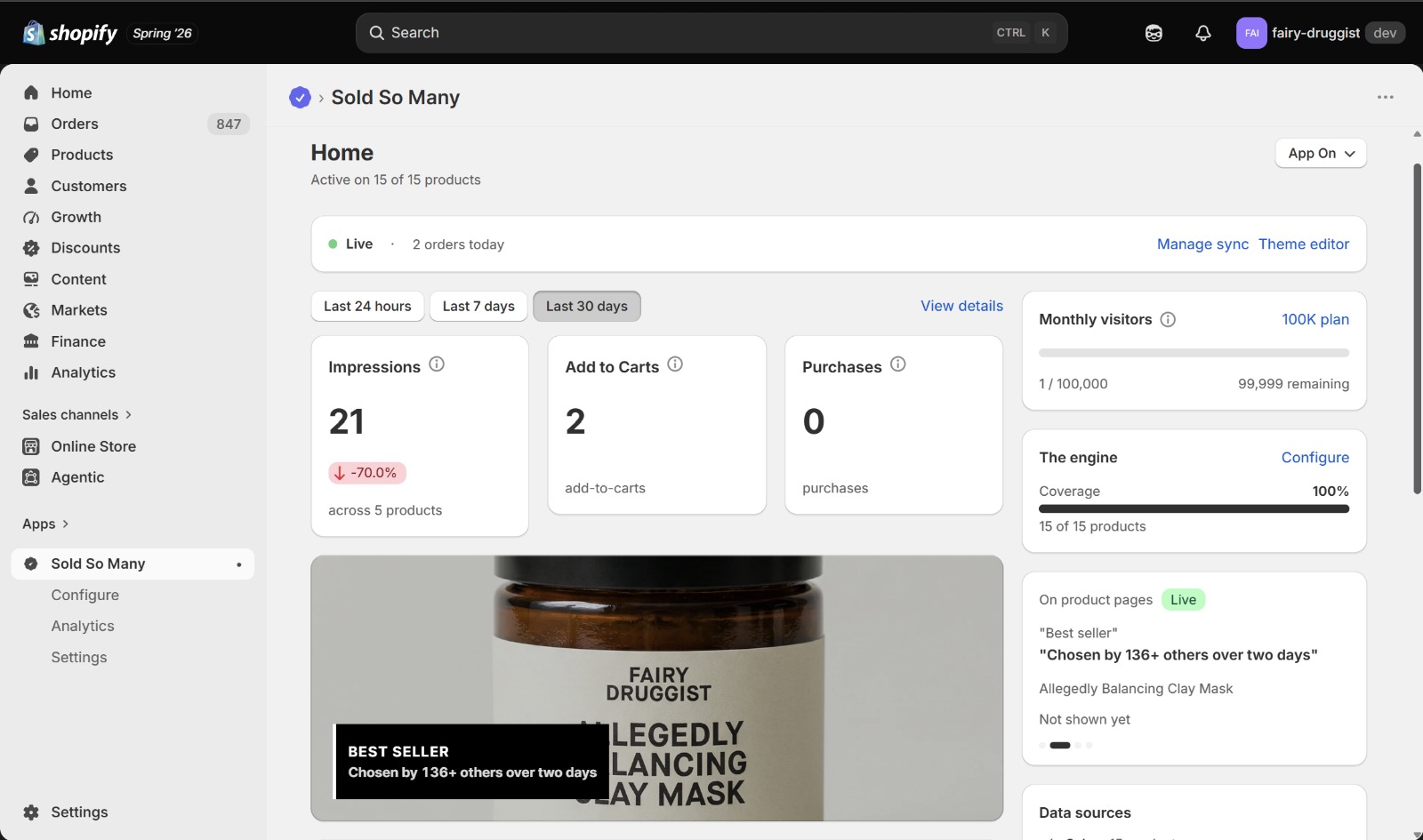Focus the Search input field
1423x840 pixels.
coord(711,33)
